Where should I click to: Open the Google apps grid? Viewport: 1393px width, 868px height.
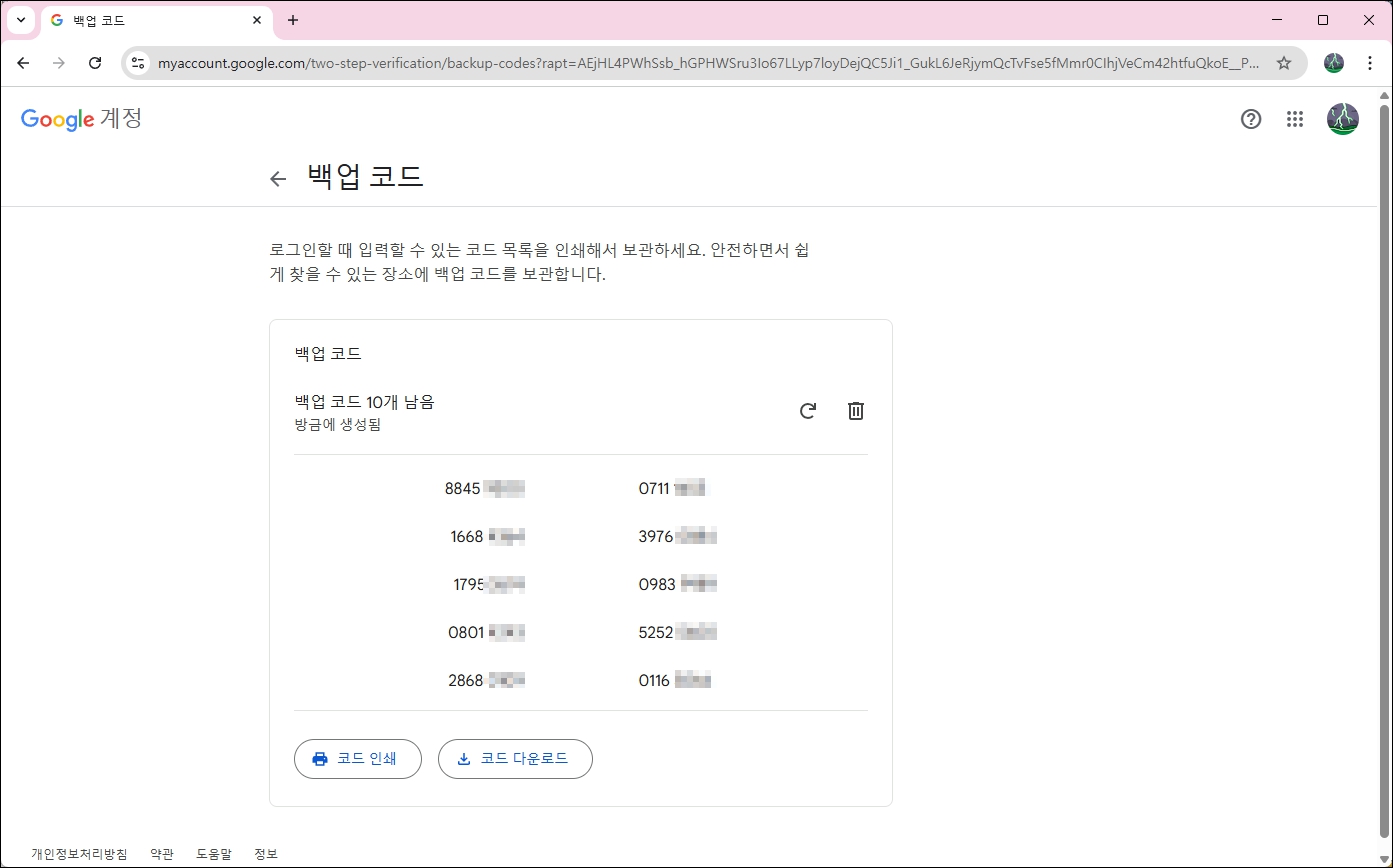pos(1295,119)
